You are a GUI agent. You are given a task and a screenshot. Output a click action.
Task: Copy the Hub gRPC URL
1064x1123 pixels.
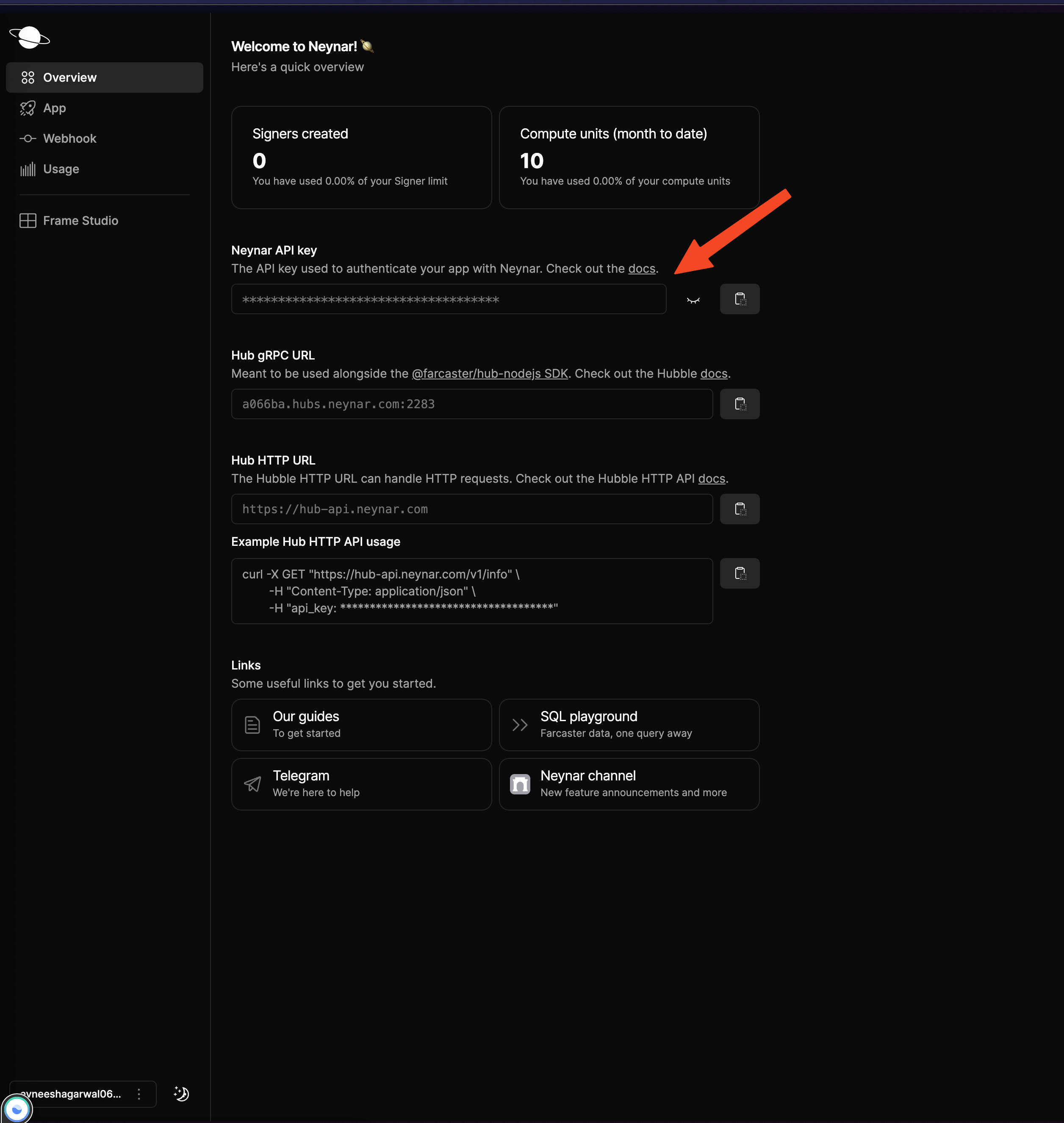coord(739,404)
